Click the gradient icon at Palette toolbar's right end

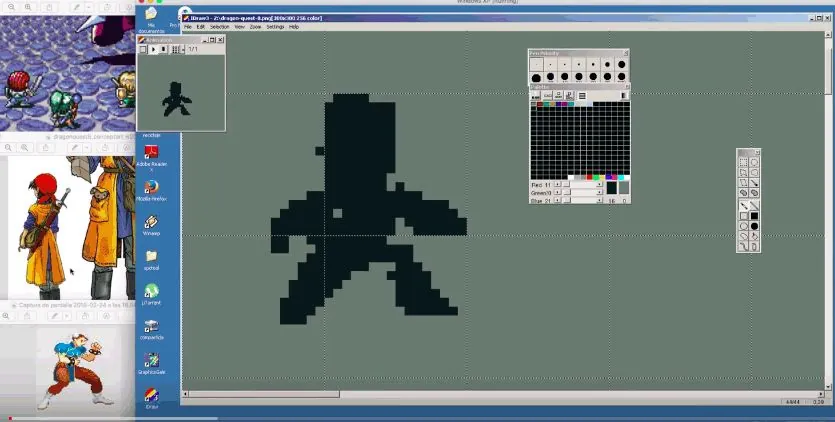625,96
